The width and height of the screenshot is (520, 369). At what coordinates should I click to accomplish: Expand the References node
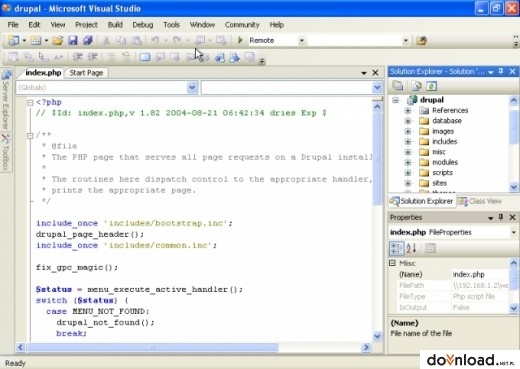tap(407, 110)
